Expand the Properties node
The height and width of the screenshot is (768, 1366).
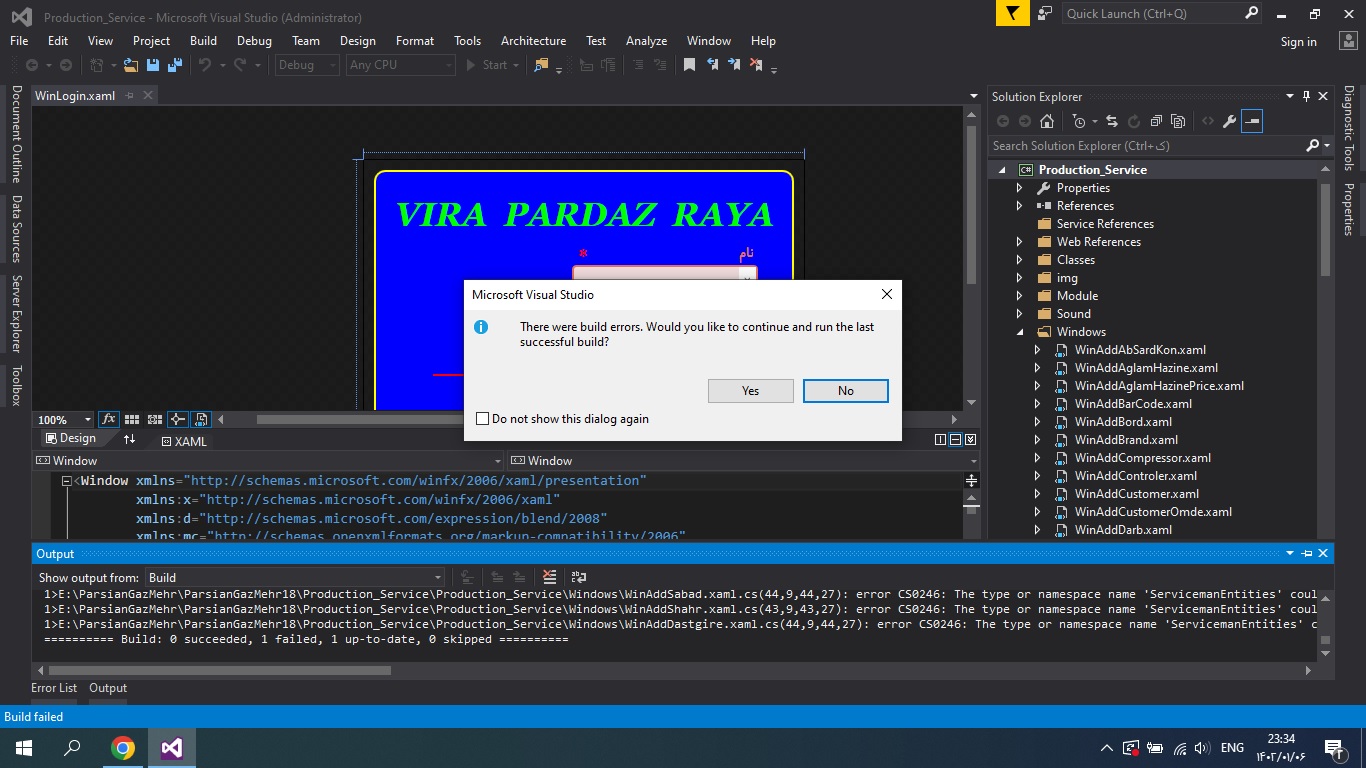pos(1020,188)
